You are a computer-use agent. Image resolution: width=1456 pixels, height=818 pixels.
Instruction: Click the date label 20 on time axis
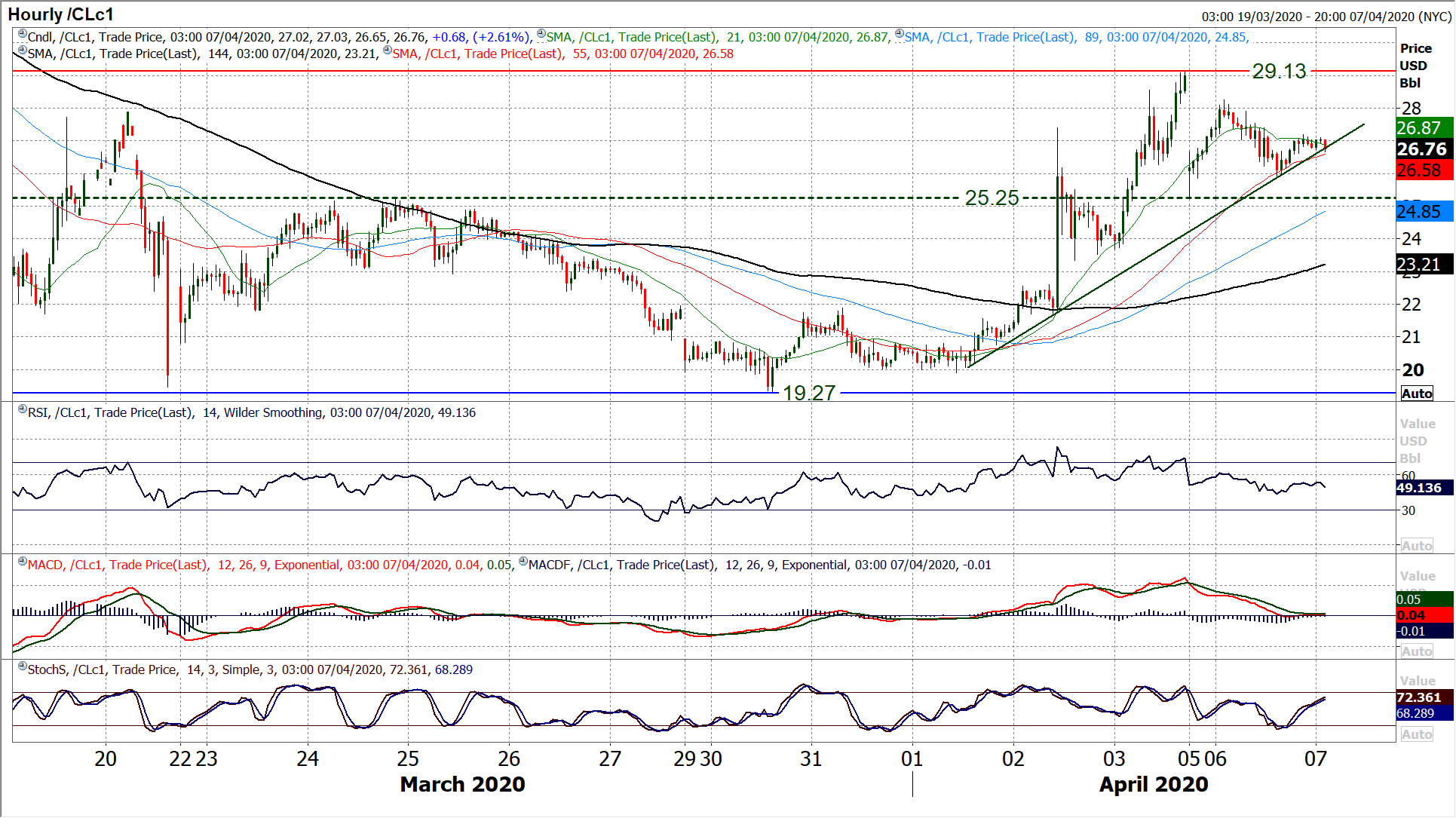click(106, 758)
